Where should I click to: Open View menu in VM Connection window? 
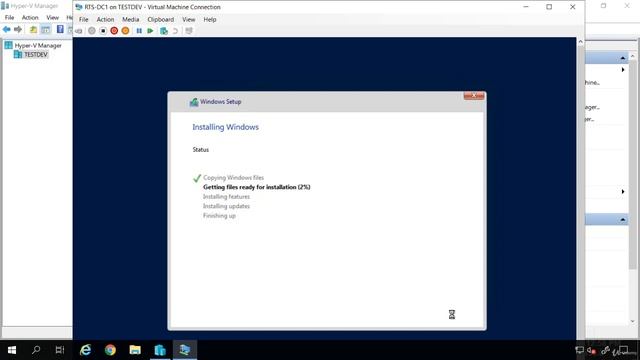[x=189, y=20]
